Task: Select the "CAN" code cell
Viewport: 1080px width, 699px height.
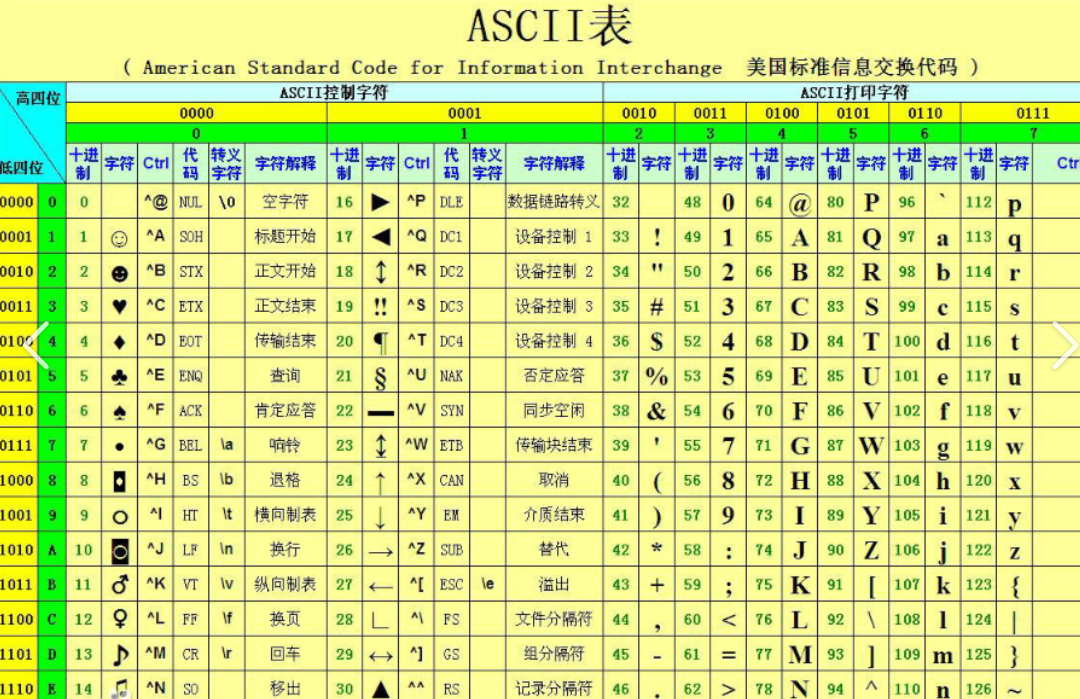Action: coord(451,480)
